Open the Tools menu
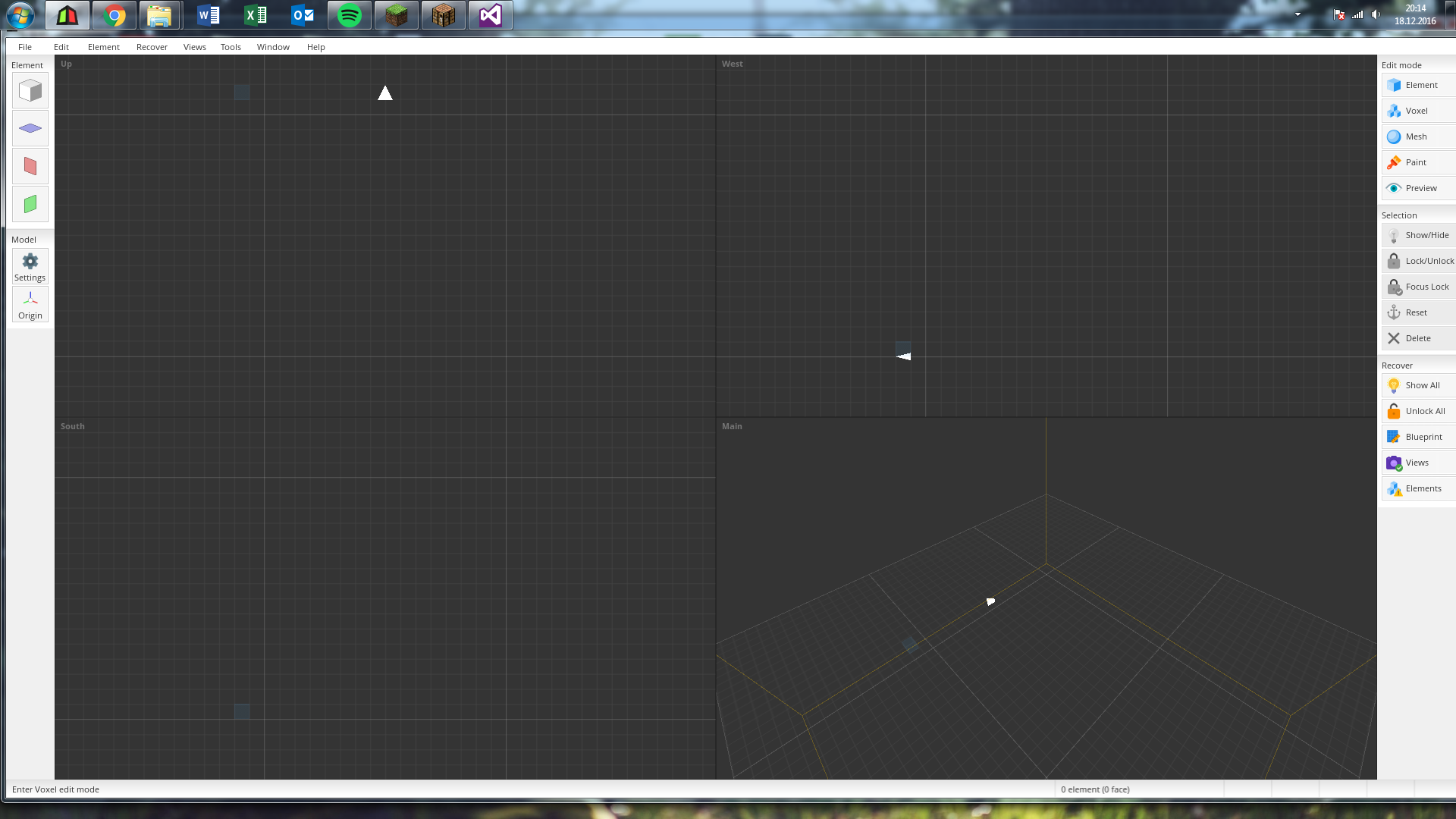1456x819 pixels. [x=231, y=47]
